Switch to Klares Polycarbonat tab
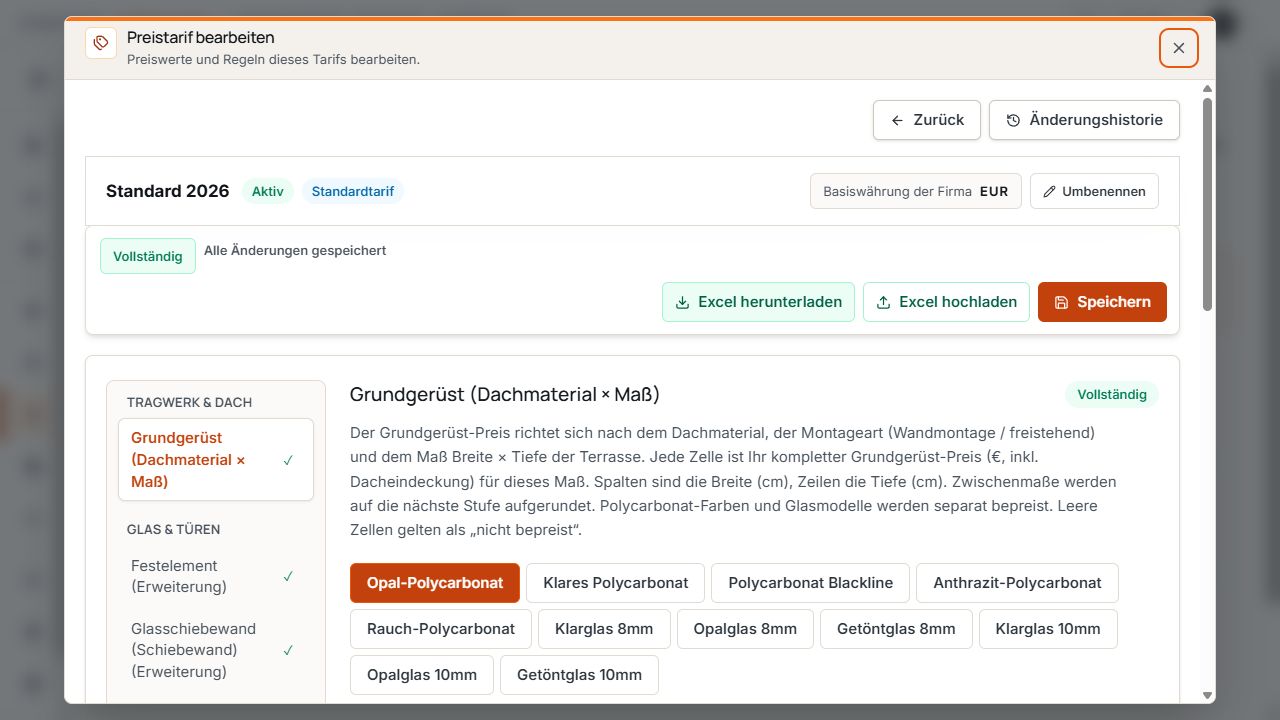This screenshot has height=720, width=1280. coord(615,583)
